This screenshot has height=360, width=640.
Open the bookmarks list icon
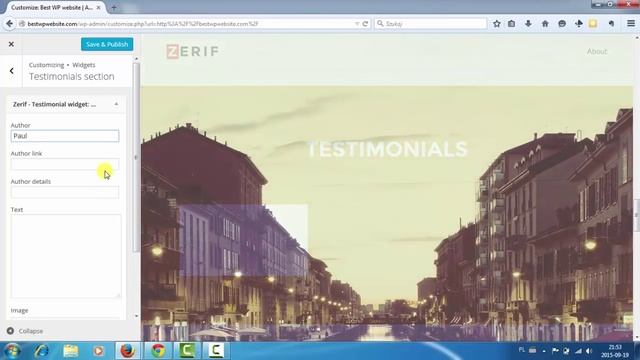tap(511, 24)
